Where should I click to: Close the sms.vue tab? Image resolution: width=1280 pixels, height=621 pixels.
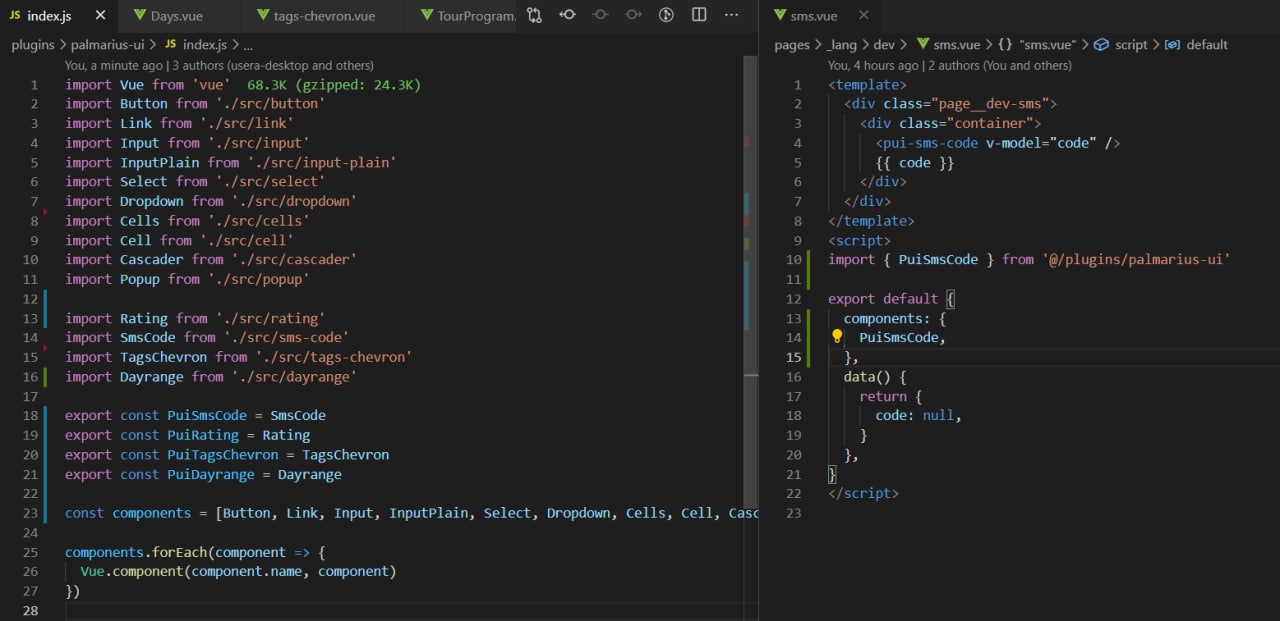(863, 16)
